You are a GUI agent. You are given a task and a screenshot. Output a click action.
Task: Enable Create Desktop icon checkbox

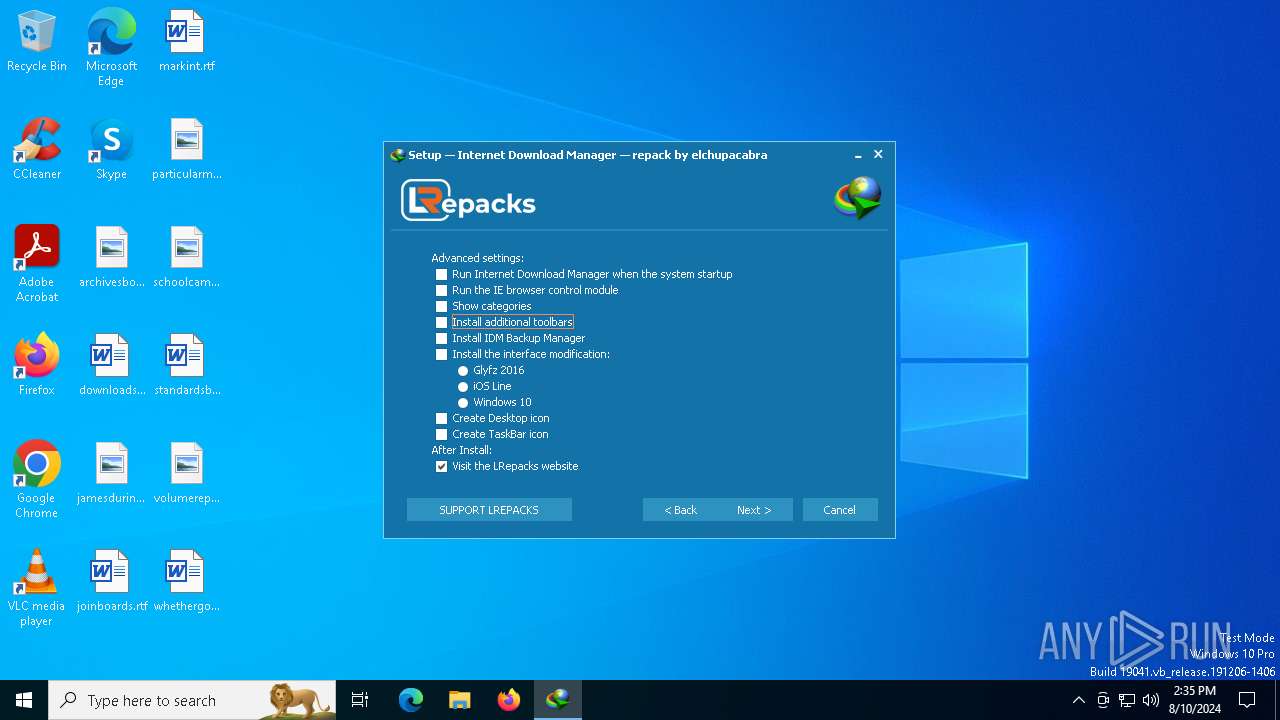441,418
